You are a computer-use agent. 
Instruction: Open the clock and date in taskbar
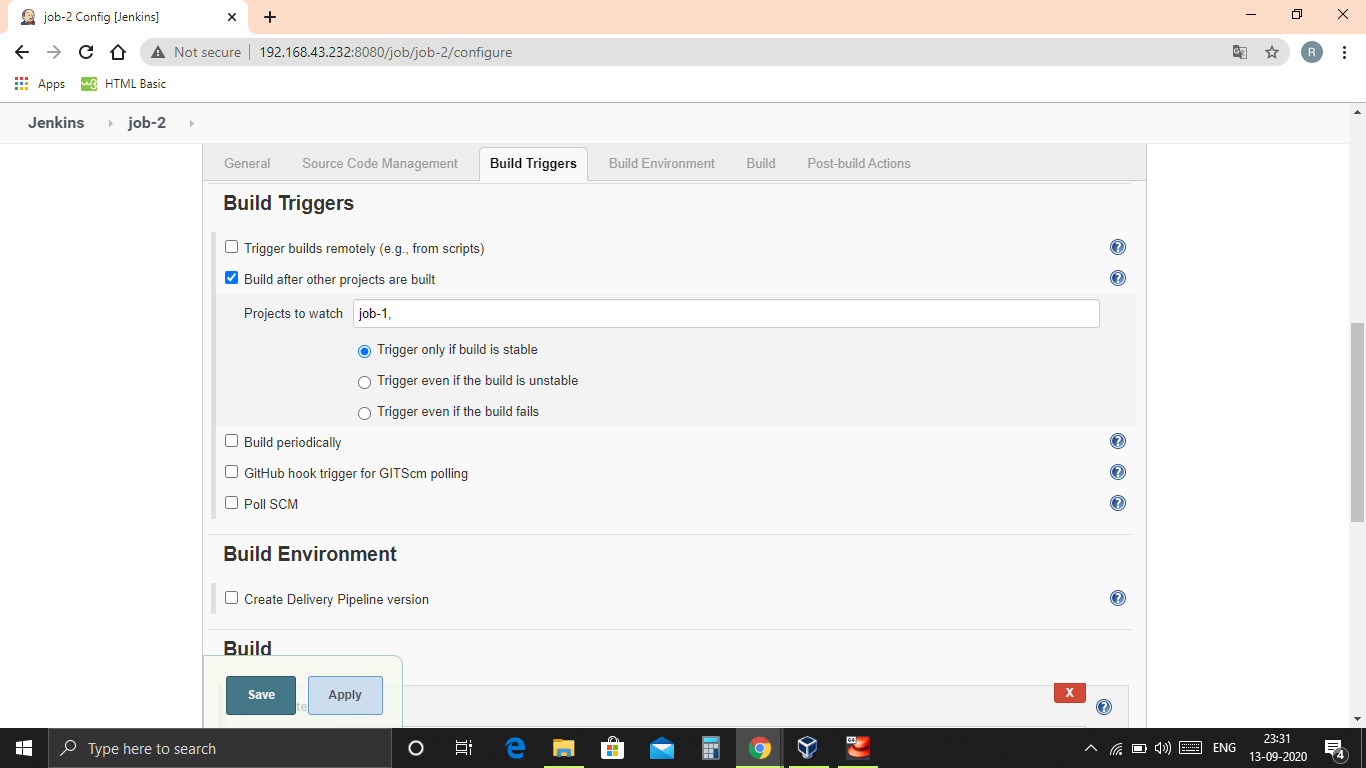pyautogui.click(x=1277, y=748)
